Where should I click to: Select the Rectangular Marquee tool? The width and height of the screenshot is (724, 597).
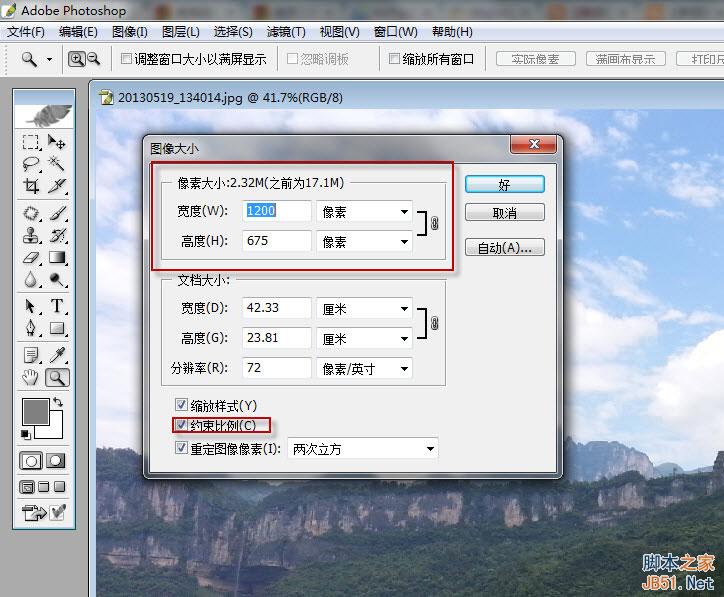[x=31, y=142]
